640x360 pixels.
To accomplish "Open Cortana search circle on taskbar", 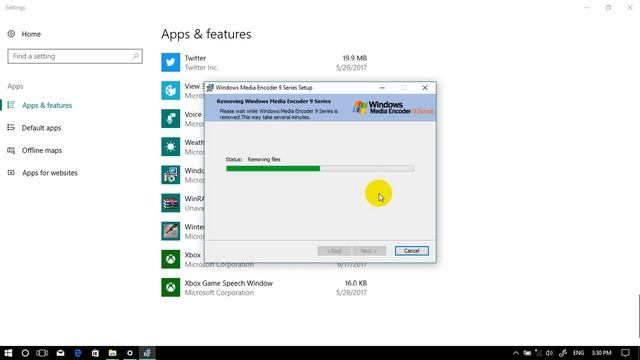I will coord(25,353).
